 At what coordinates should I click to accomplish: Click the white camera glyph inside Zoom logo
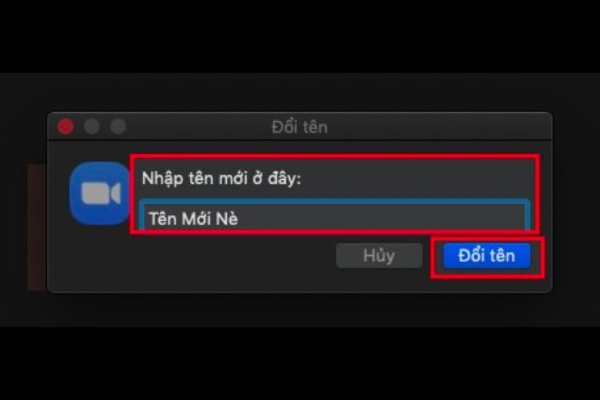coord(101,193)
